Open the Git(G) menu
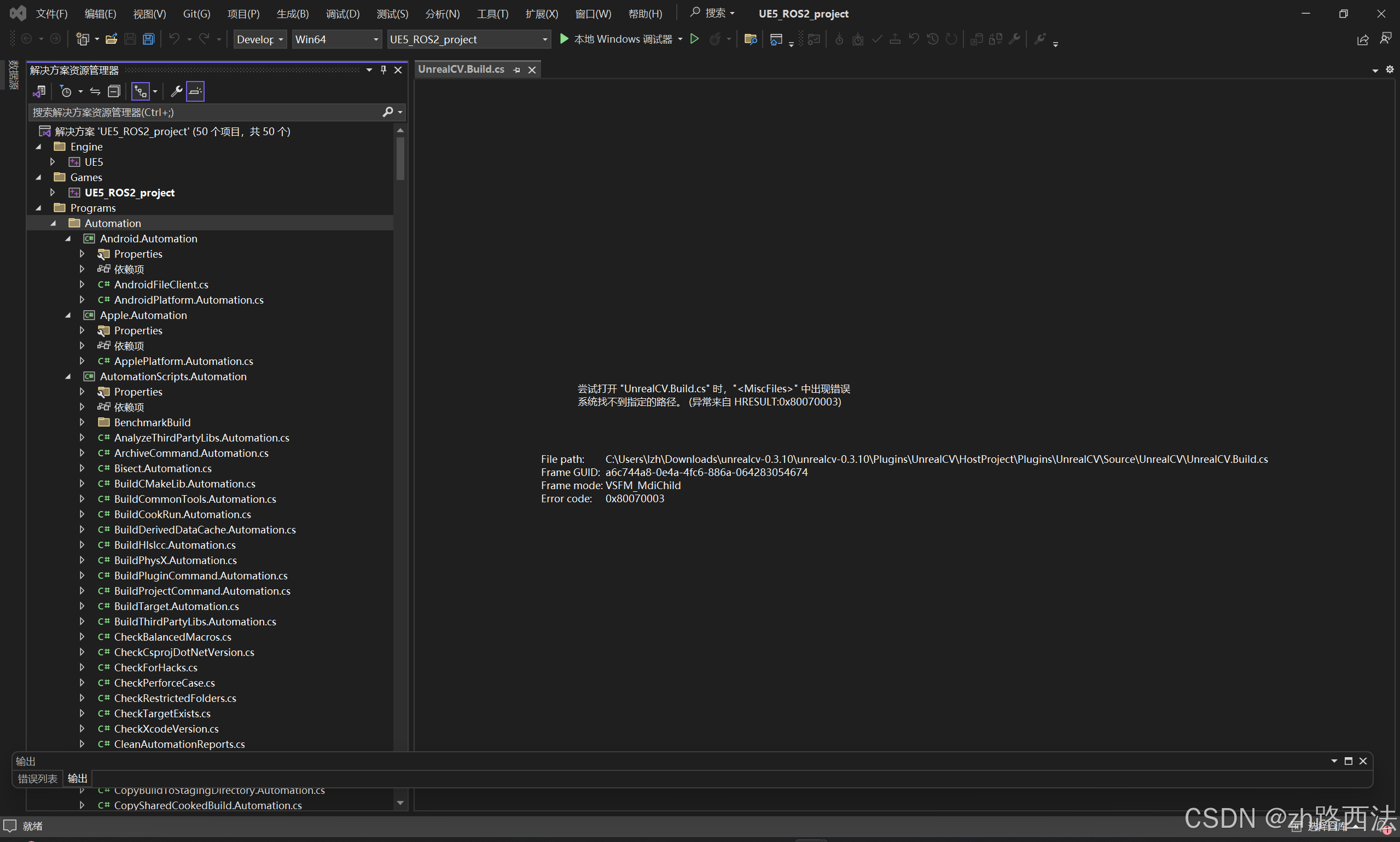The height and width of the screenshot is (842, 1400). pos(197,14)
